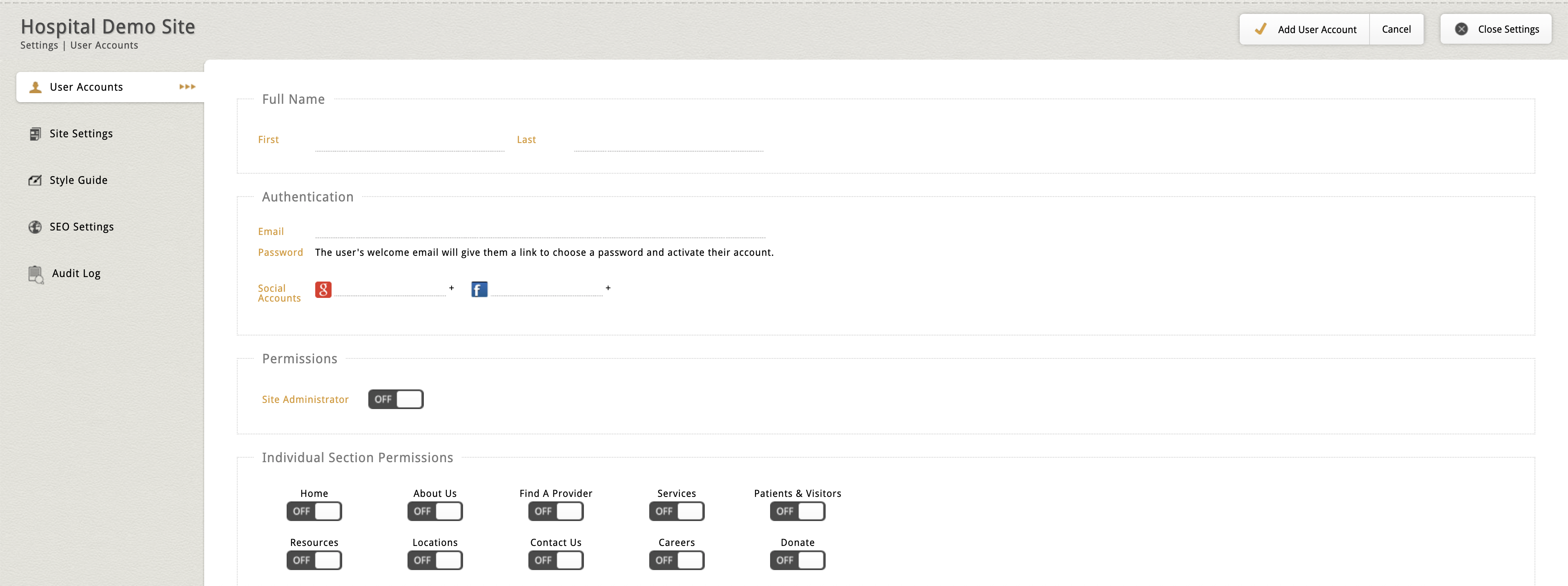The image size is (1568, 586).
Task: Click into the Email input field
Action: click(539, 231)
